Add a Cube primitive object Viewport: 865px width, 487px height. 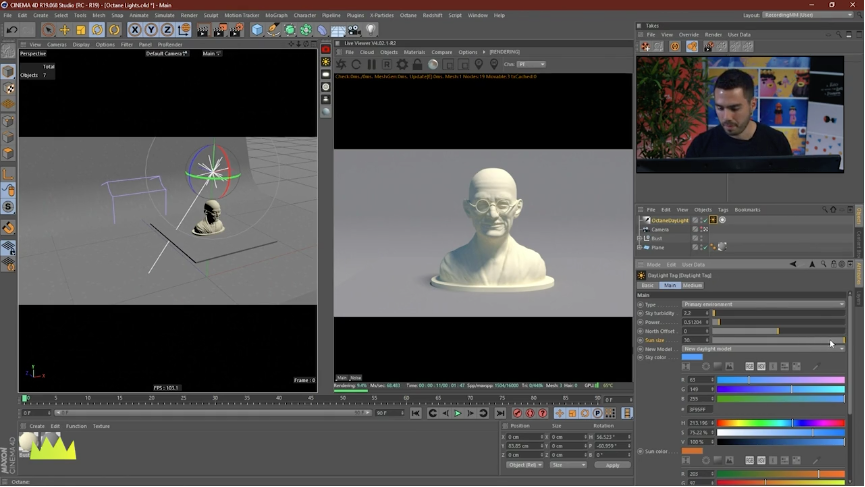click(257, 30)
